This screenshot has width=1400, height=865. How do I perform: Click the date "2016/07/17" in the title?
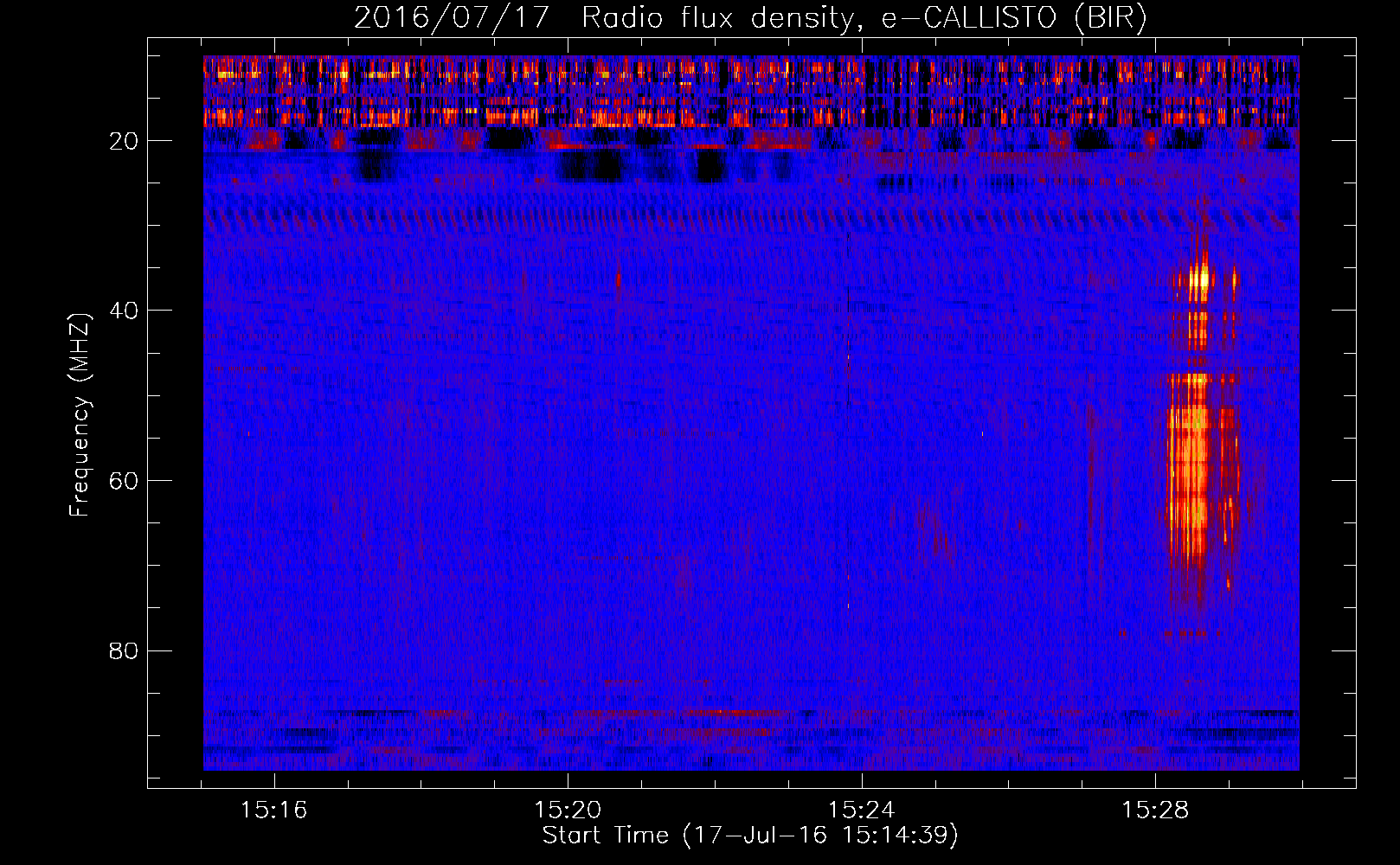point(451,17)
